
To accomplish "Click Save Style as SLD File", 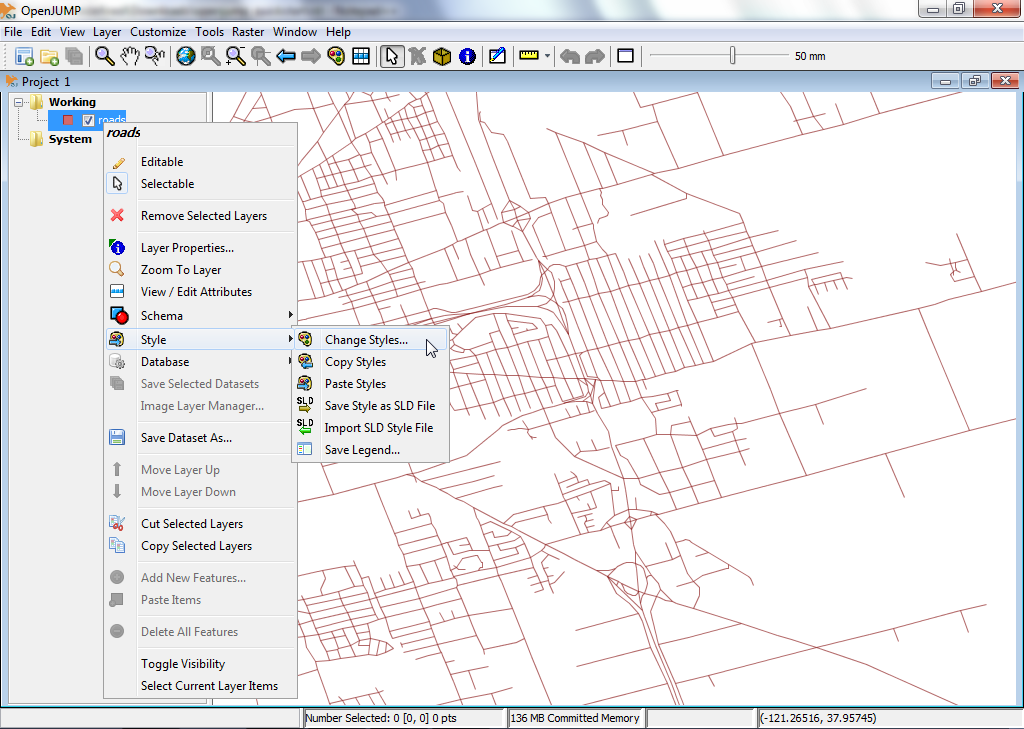I will coord(379,406).
